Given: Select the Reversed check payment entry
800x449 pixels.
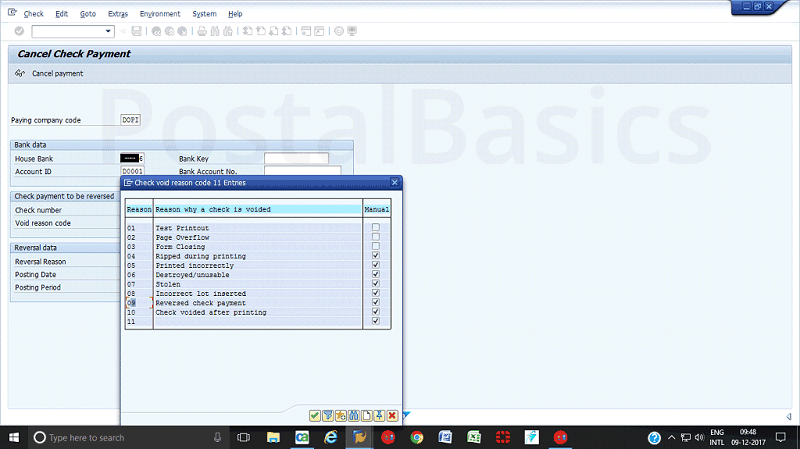Looking at the screenshot, I should (x=200, y=303).
